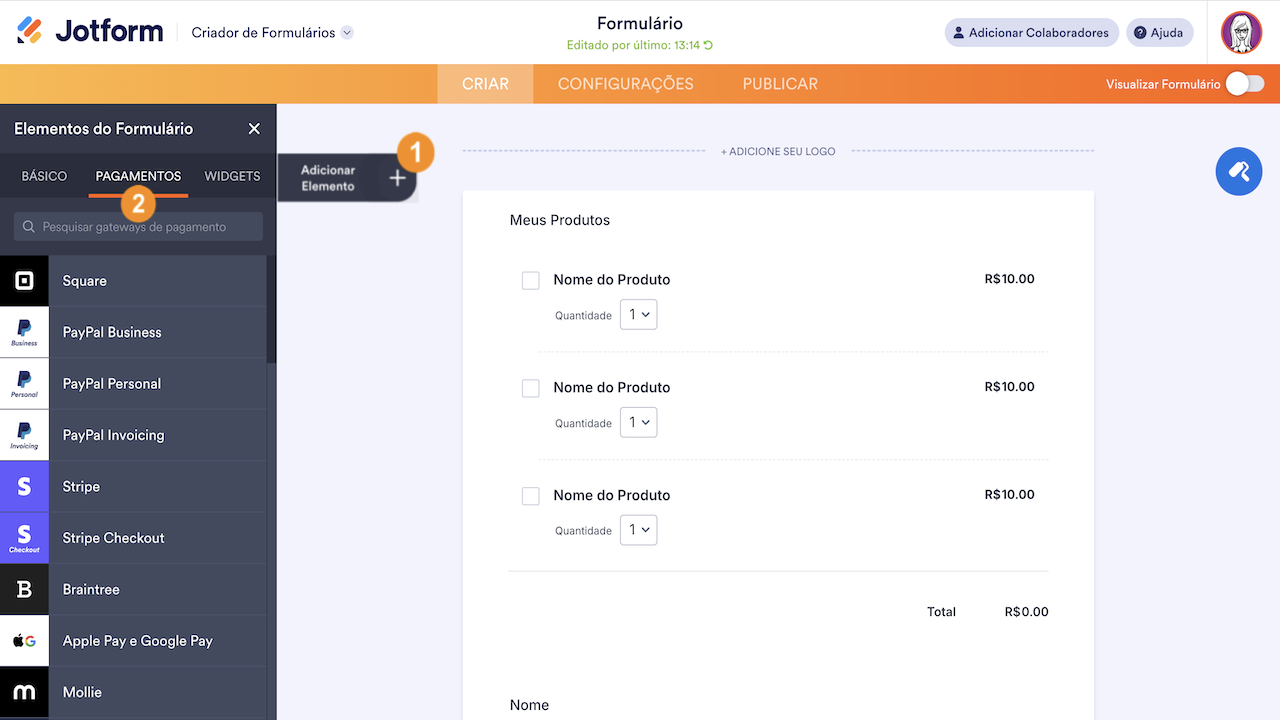
Task: Close the Elementos do Formulário panel
Action: pos(254,129)
